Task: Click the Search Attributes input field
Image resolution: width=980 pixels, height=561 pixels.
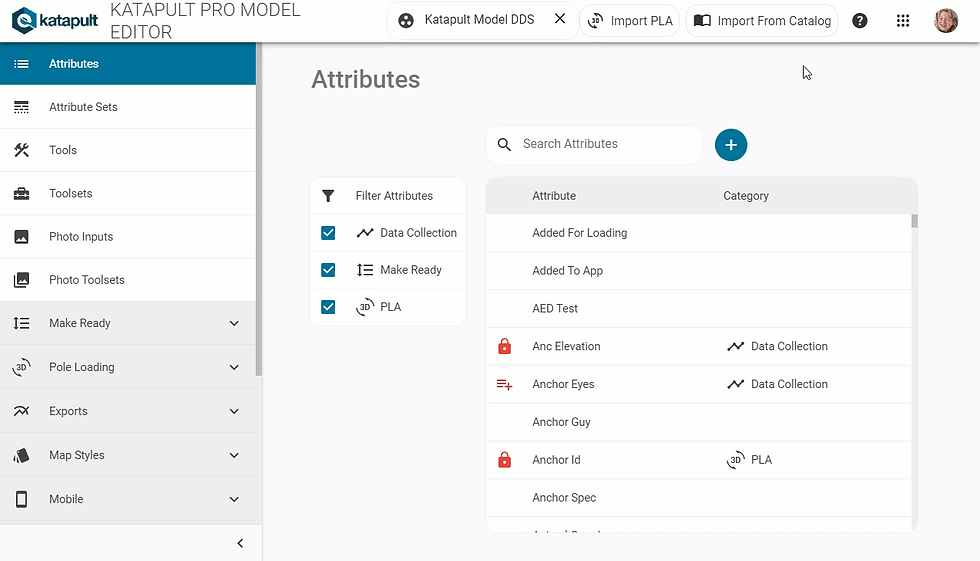Action: pyautogui.click(x=594, y=144)
